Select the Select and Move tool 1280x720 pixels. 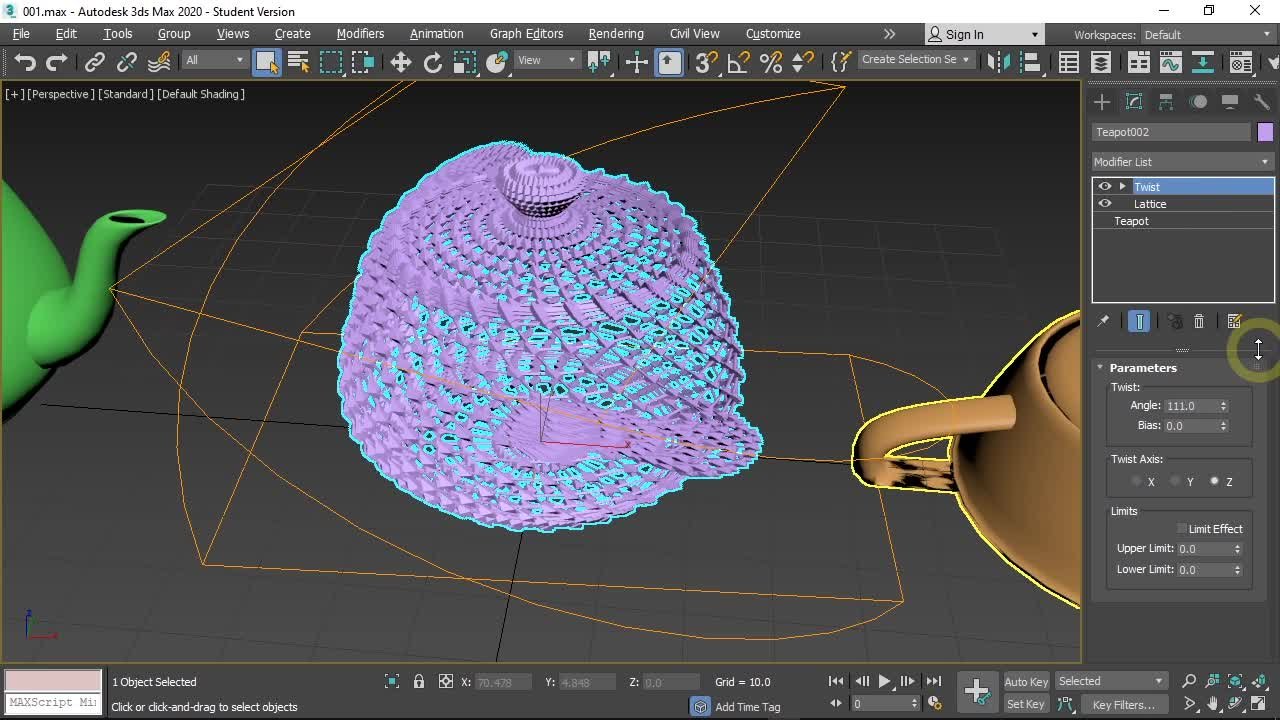(x=400, y=62)
